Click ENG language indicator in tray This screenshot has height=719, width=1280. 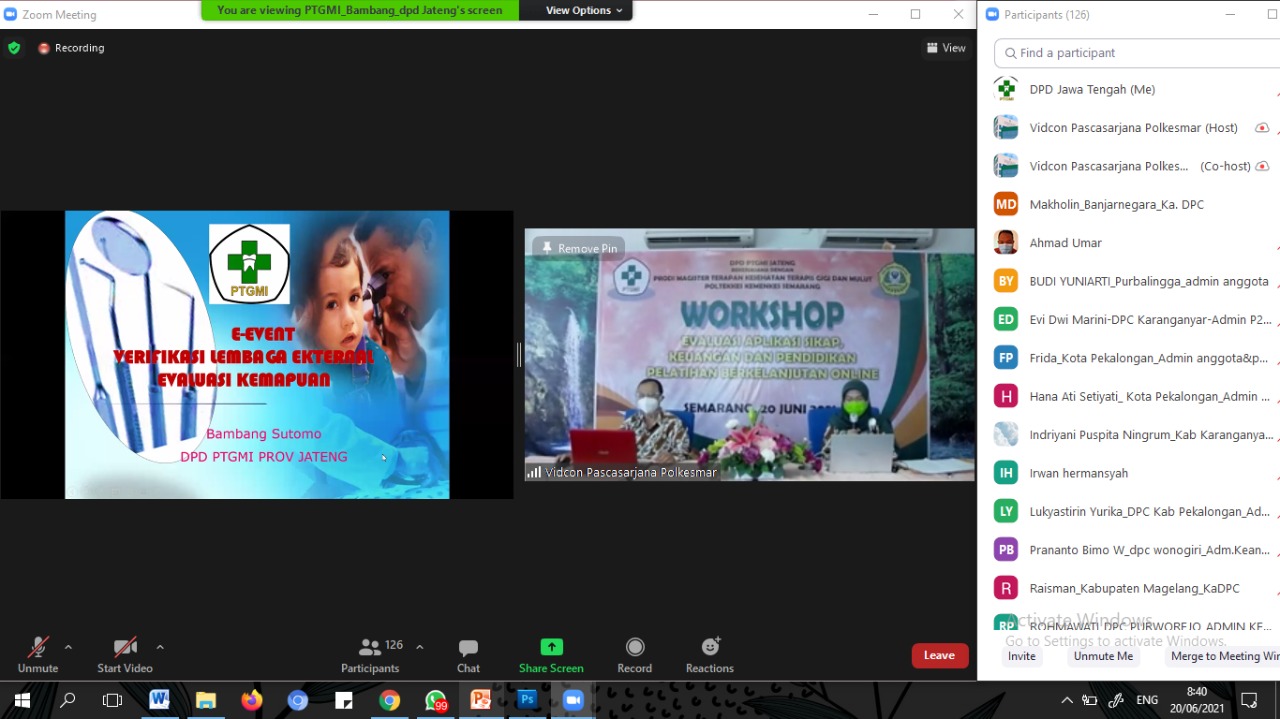[1147, 700]
